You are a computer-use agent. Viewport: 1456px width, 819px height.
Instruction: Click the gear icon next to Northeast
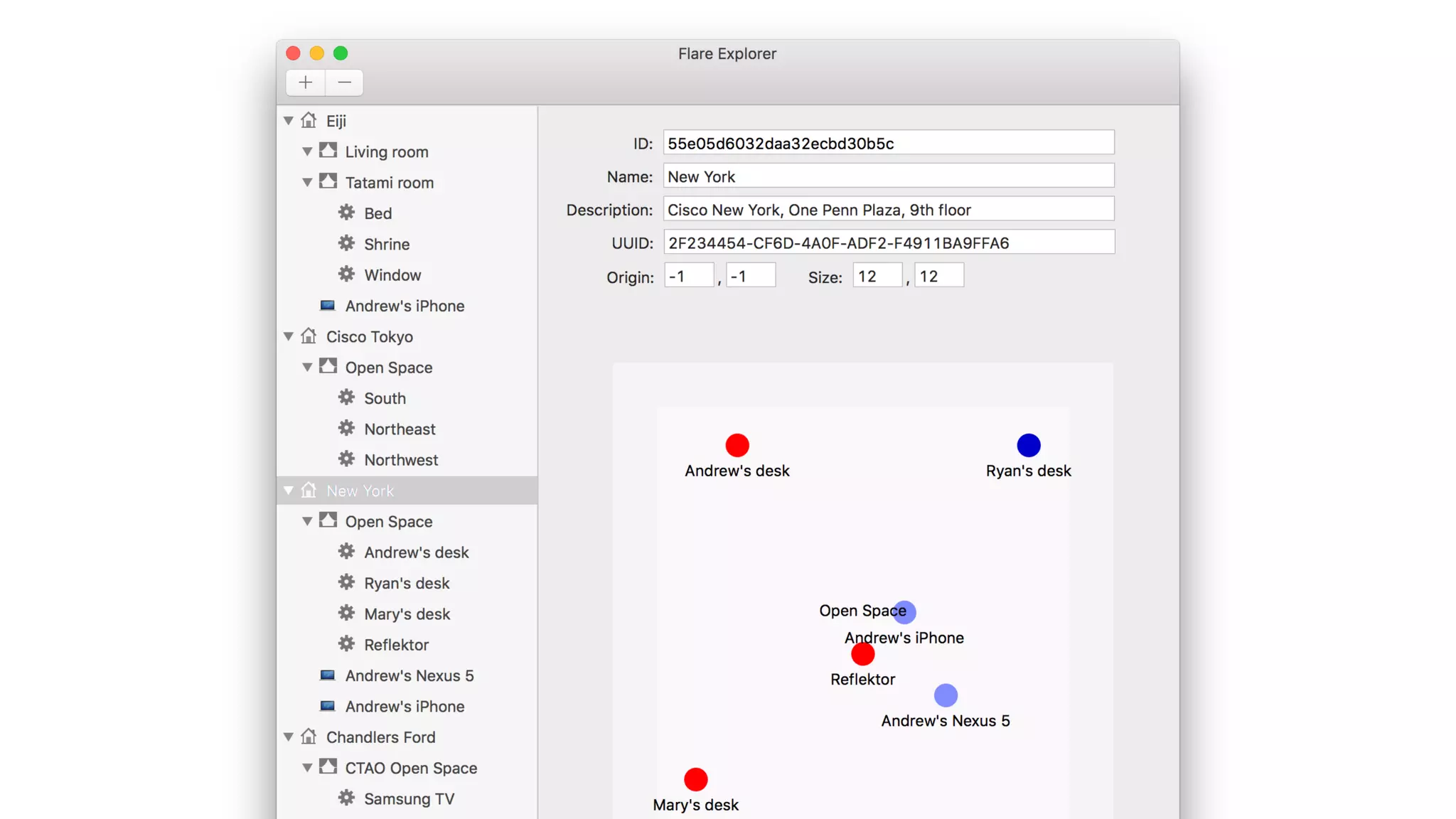tap(346, 429)
